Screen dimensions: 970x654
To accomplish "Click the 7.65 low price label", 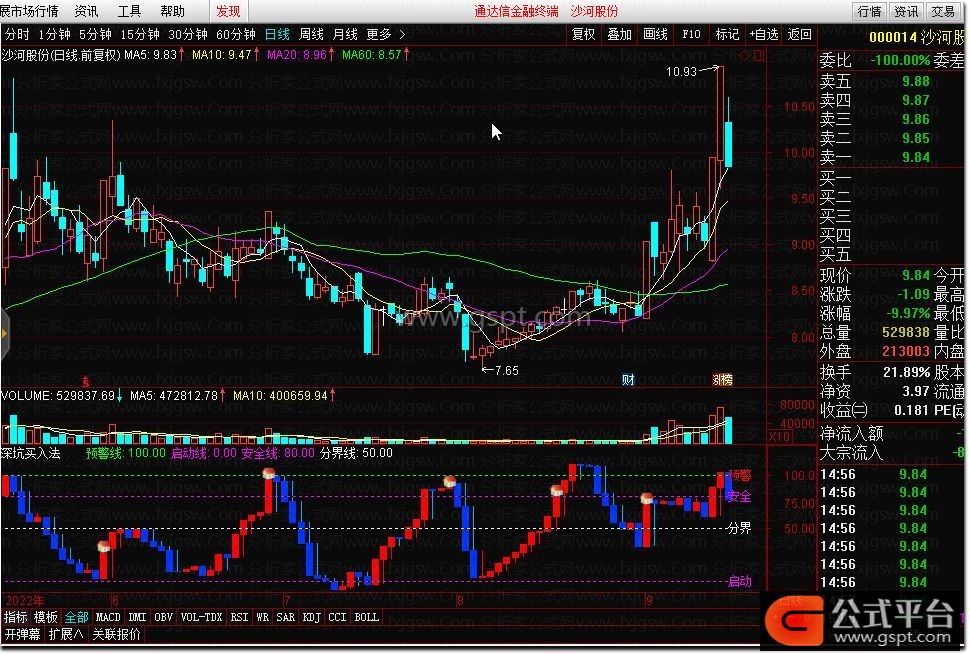I will 507,371.
